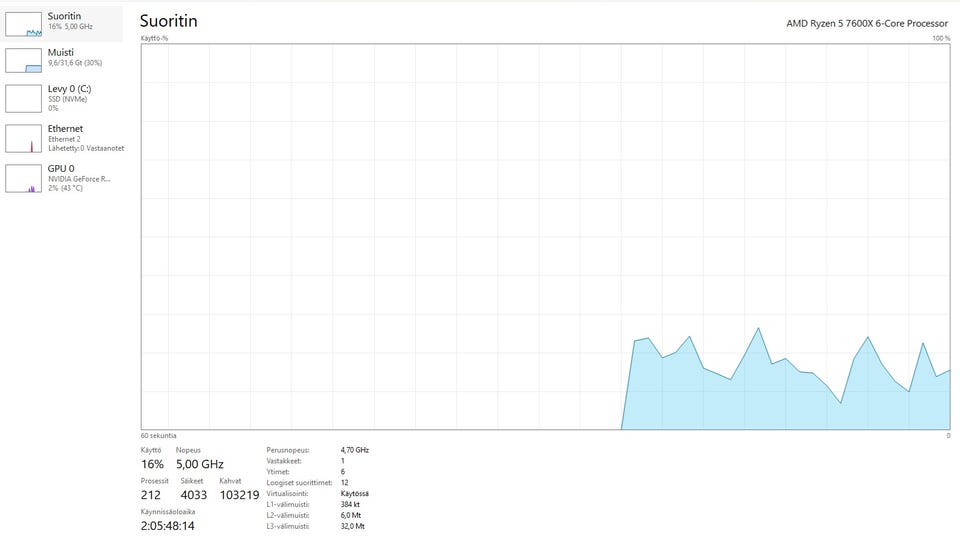
Task: Open the Muisti memory mini graph
Action: [x=23, y=61]
